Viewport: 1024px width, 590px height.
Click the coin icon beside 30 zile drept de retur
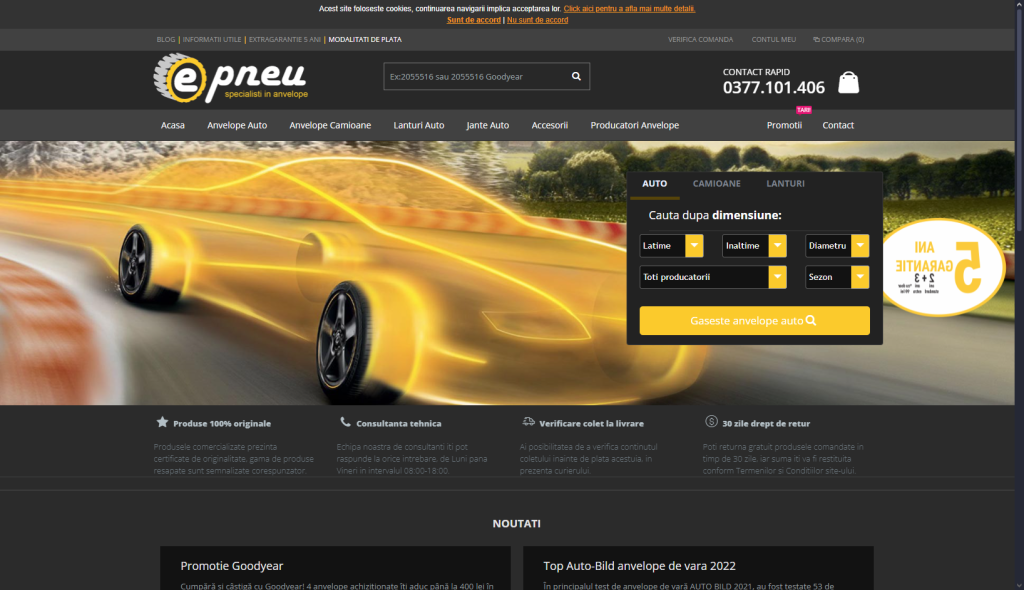(711, 422)
